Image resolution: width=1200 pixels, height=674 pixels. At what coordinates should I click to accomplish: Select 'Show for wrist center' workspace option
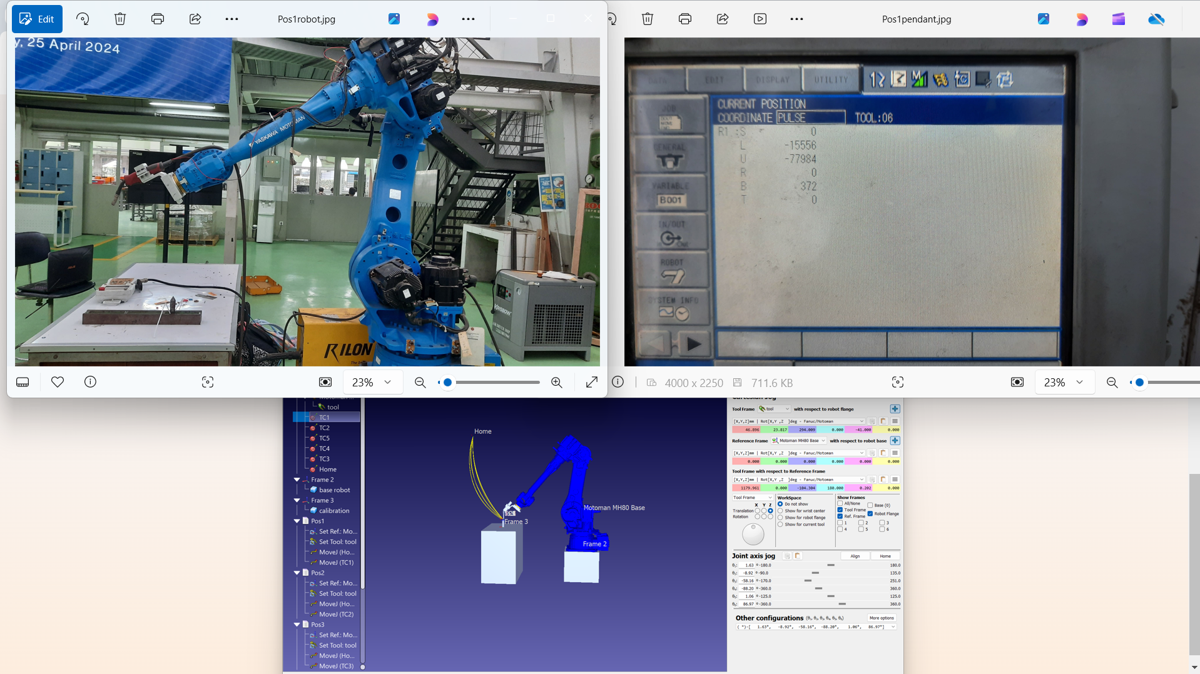[781, 511]
